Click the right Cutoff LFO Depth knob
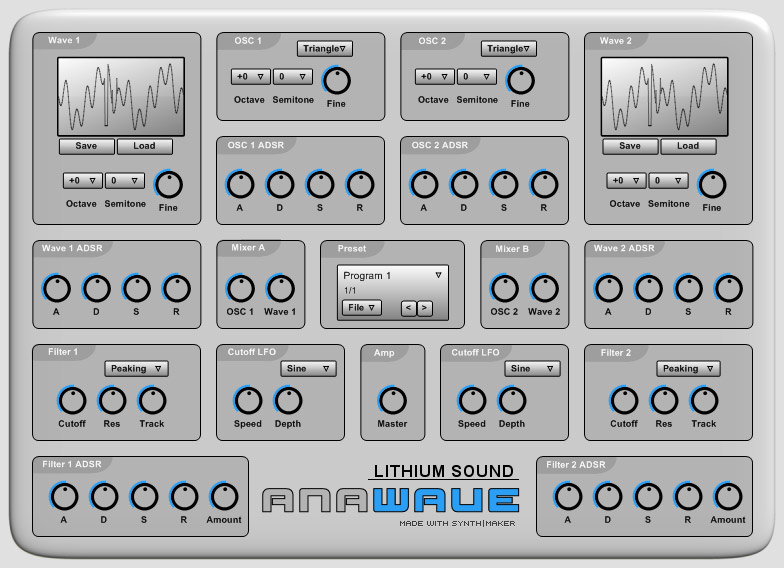 pyautogui.click(x=512, y=401)
